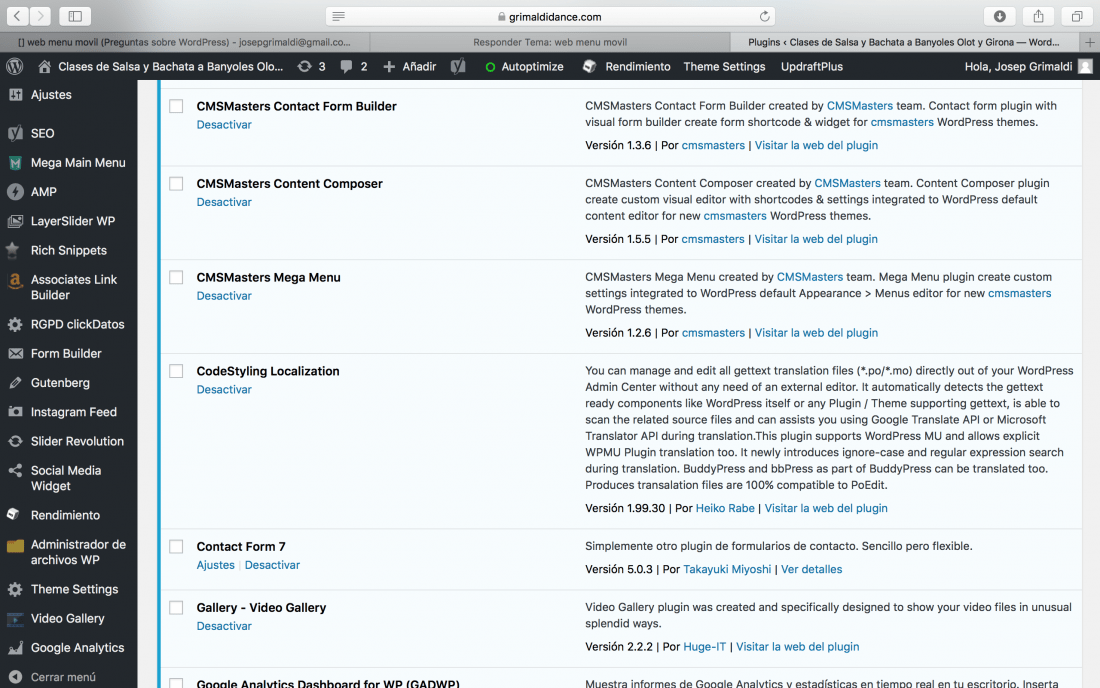Open the Yoast SEO icon in the admin bar
1100x688 pixels.
click(x=458, y=67)
